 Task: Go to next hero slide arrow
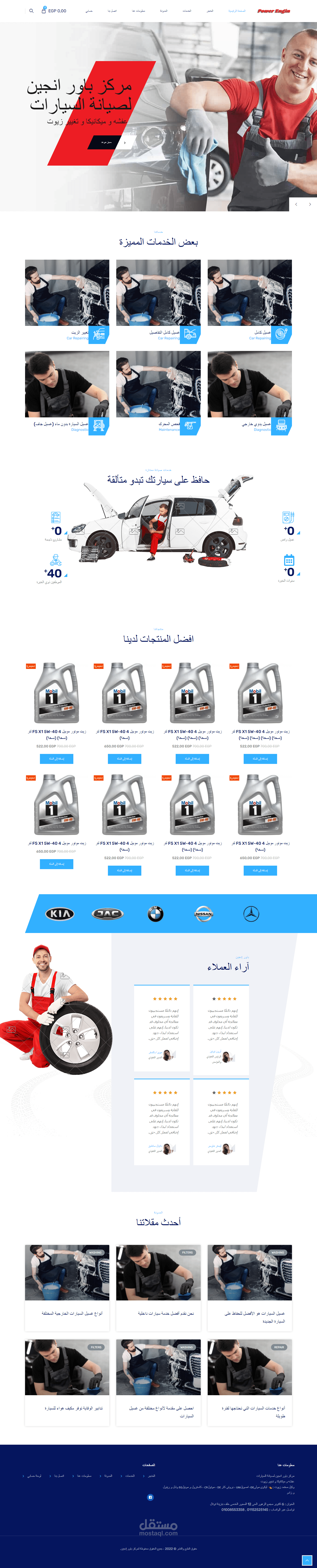click(310, 205)
